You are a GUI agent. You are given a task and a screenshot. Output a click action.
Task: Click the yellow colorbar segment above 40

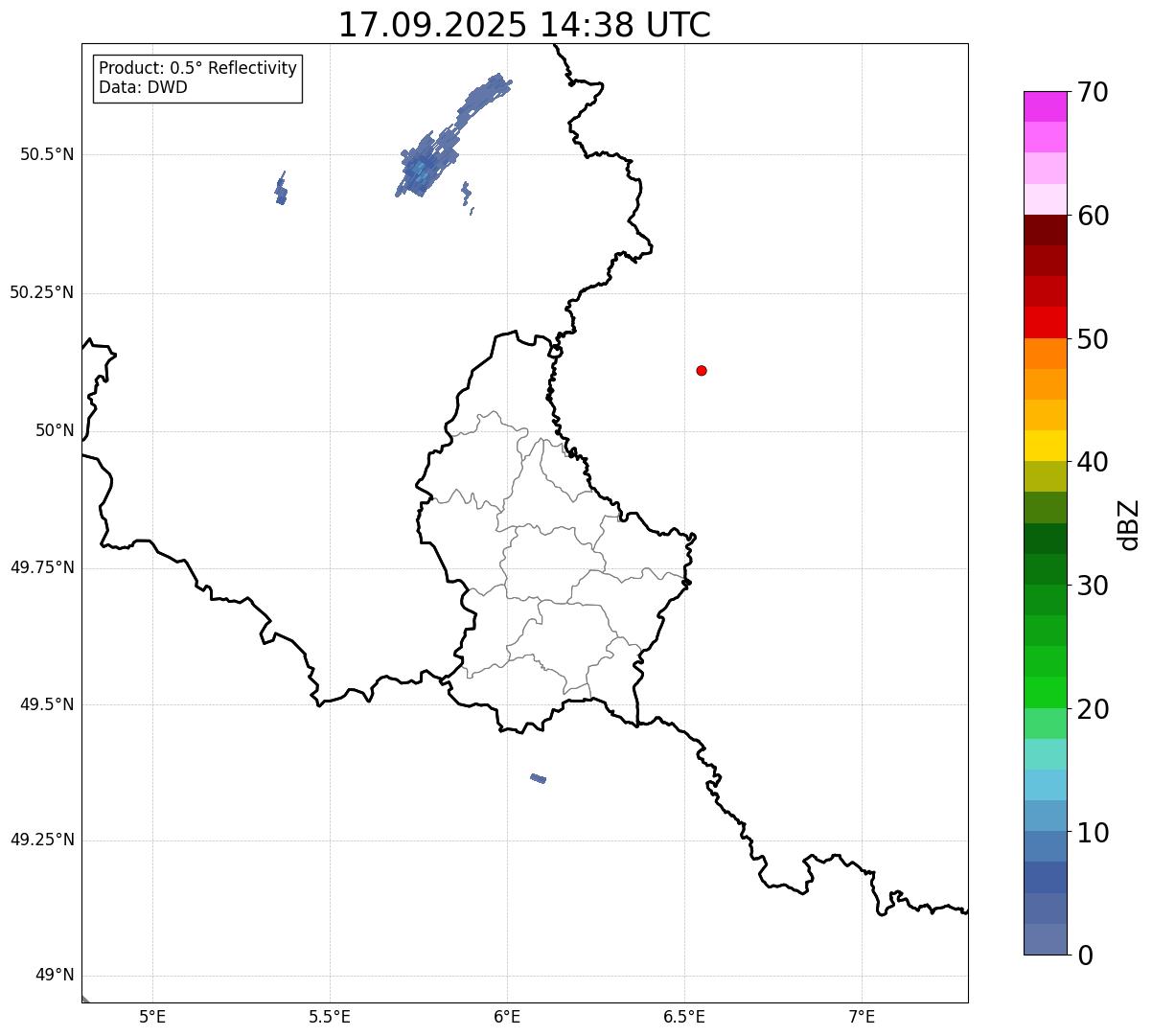(1046, 446)
